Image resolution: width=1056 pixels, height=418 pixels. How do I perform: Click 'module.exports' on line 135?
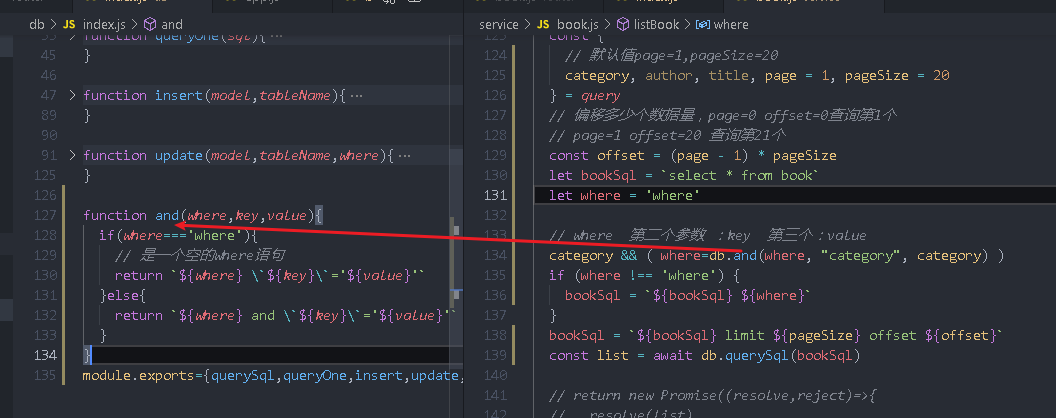139,375
